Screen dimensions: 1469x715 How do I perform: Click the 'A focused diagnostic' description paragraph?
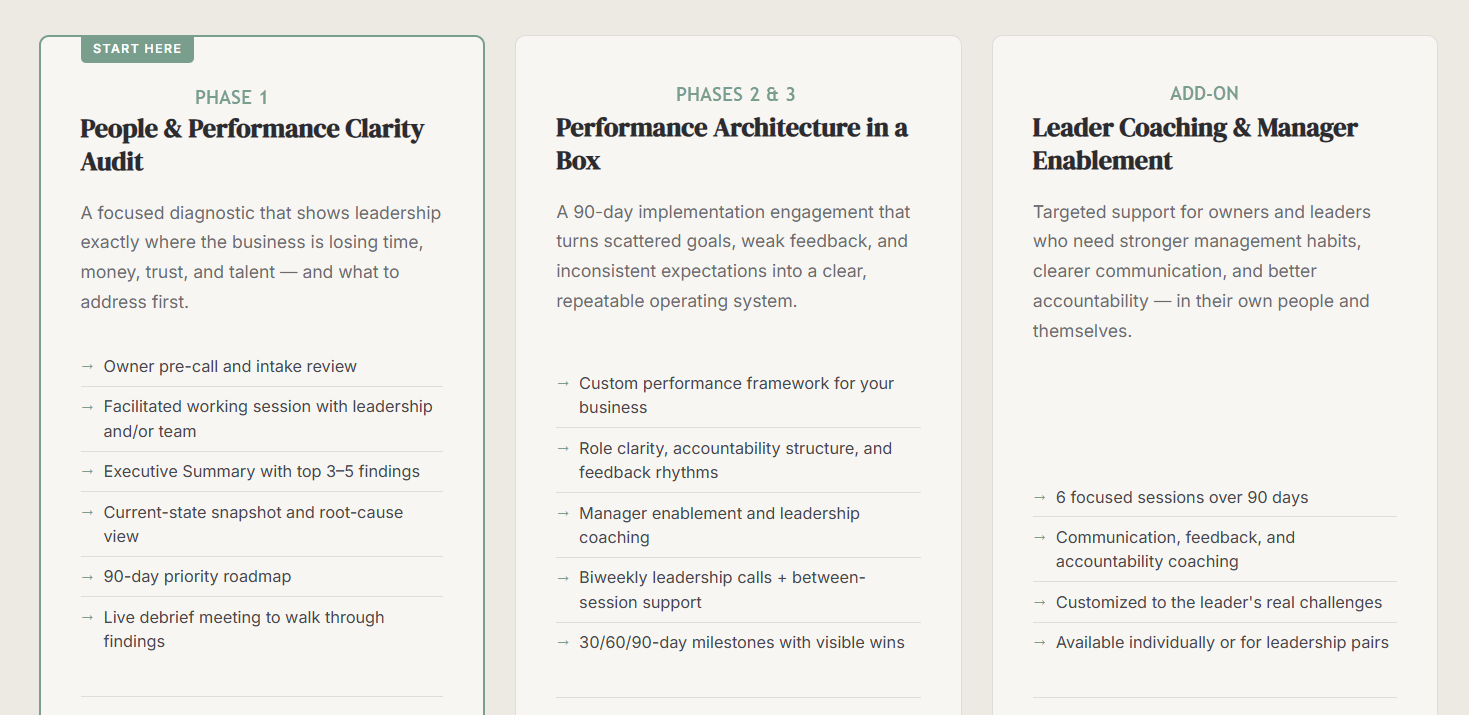coord(261,257)
